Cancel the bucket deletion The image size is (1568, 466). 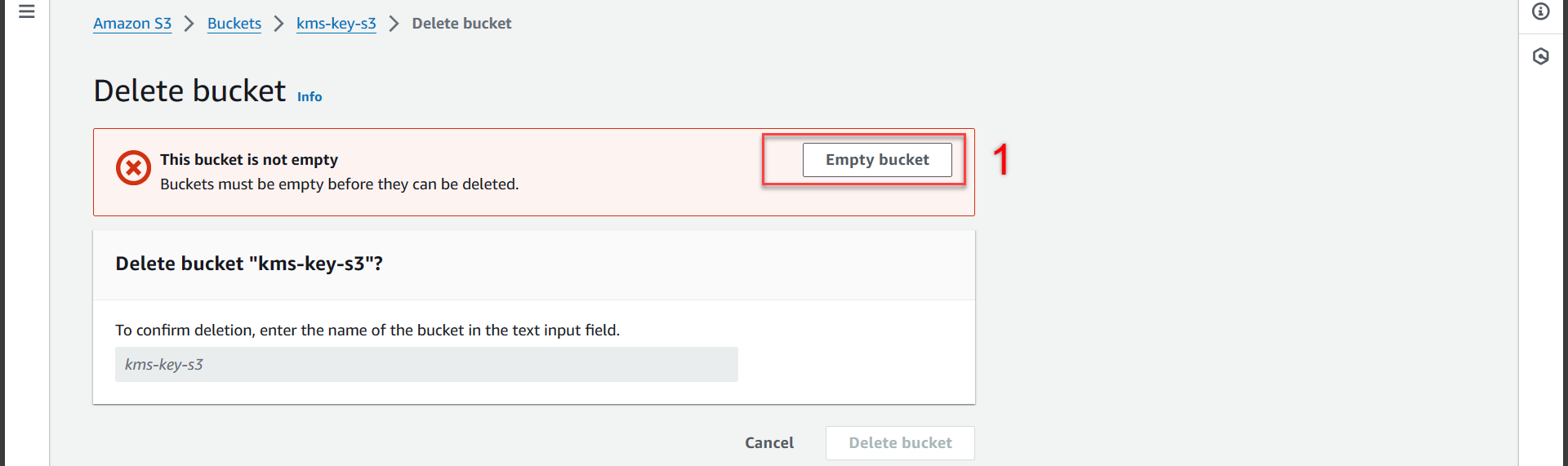click(x=769, y=443)
